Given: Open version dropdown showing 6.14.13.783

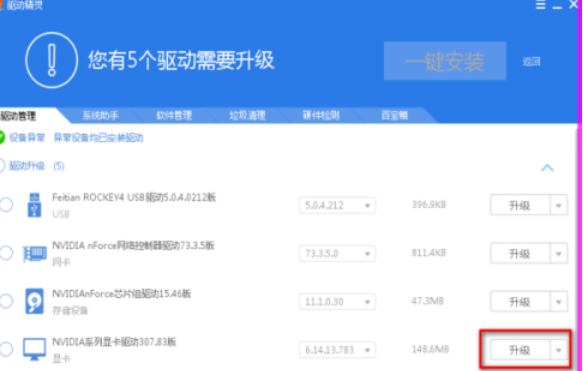Looking at the screenshot, I should (x=337, y=350).
